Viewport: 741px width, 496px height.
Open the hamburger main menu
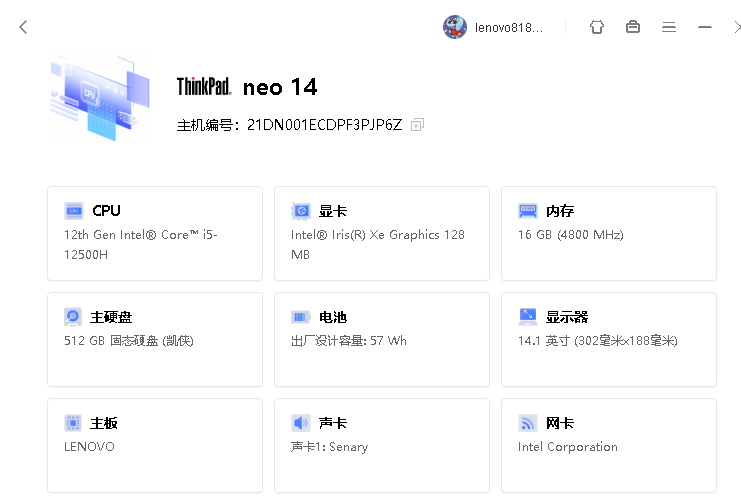coord(669,27)
